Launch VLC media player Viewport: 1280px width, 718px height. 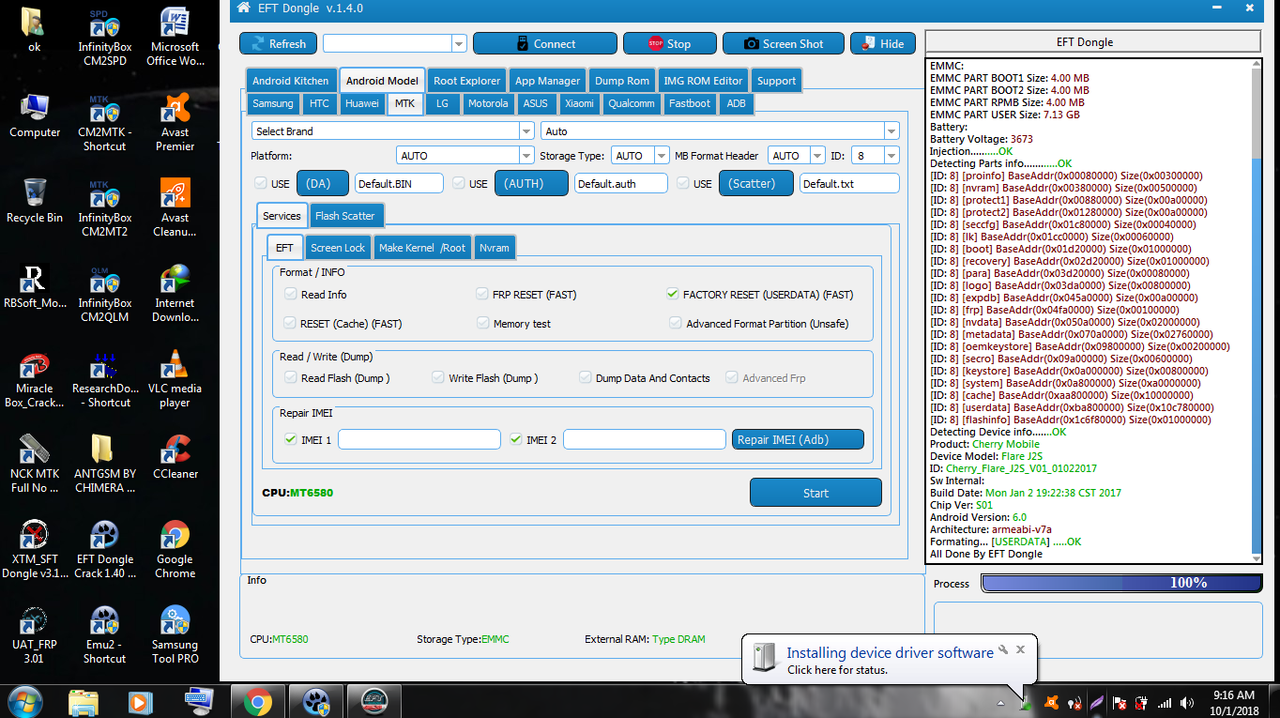coord(175,380)
